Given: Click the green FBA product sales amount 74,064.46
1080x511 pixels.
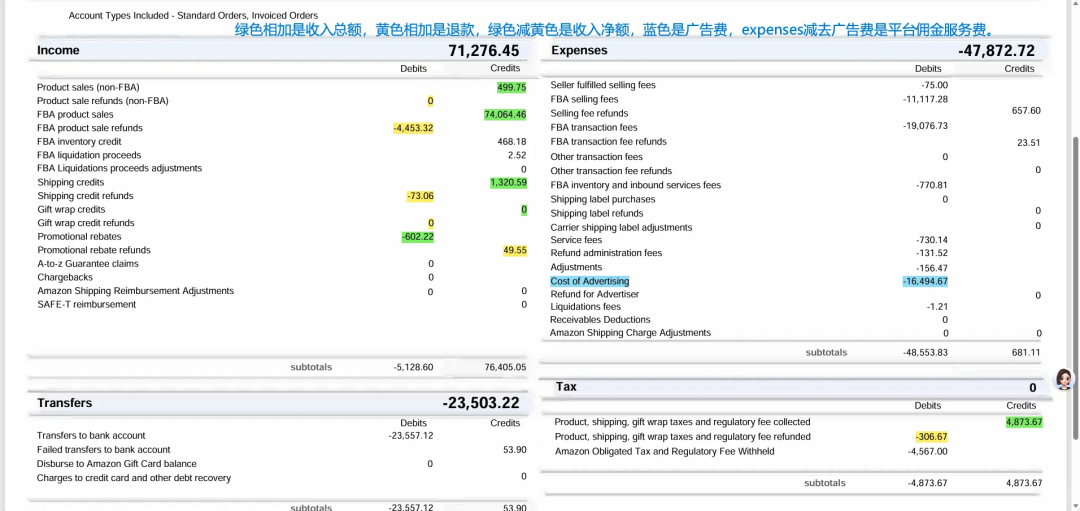Looking at the screenshot, I should [x=505, y=115].
